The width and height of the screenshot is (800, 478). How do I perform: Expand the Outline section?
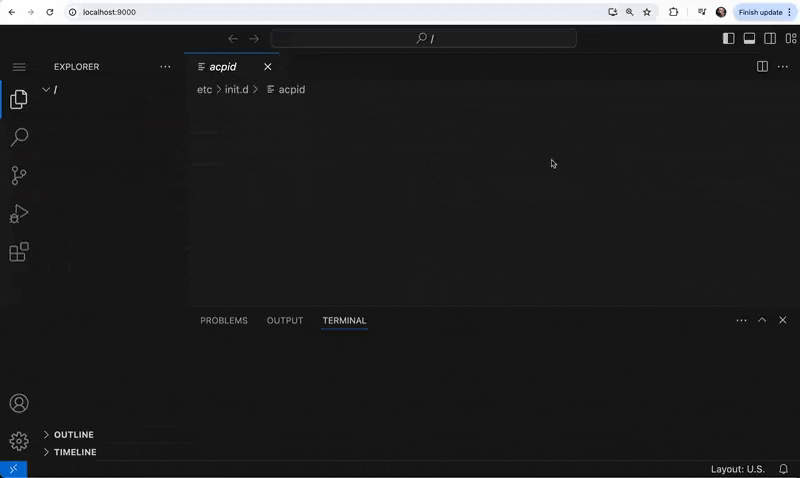pos(73,435)
